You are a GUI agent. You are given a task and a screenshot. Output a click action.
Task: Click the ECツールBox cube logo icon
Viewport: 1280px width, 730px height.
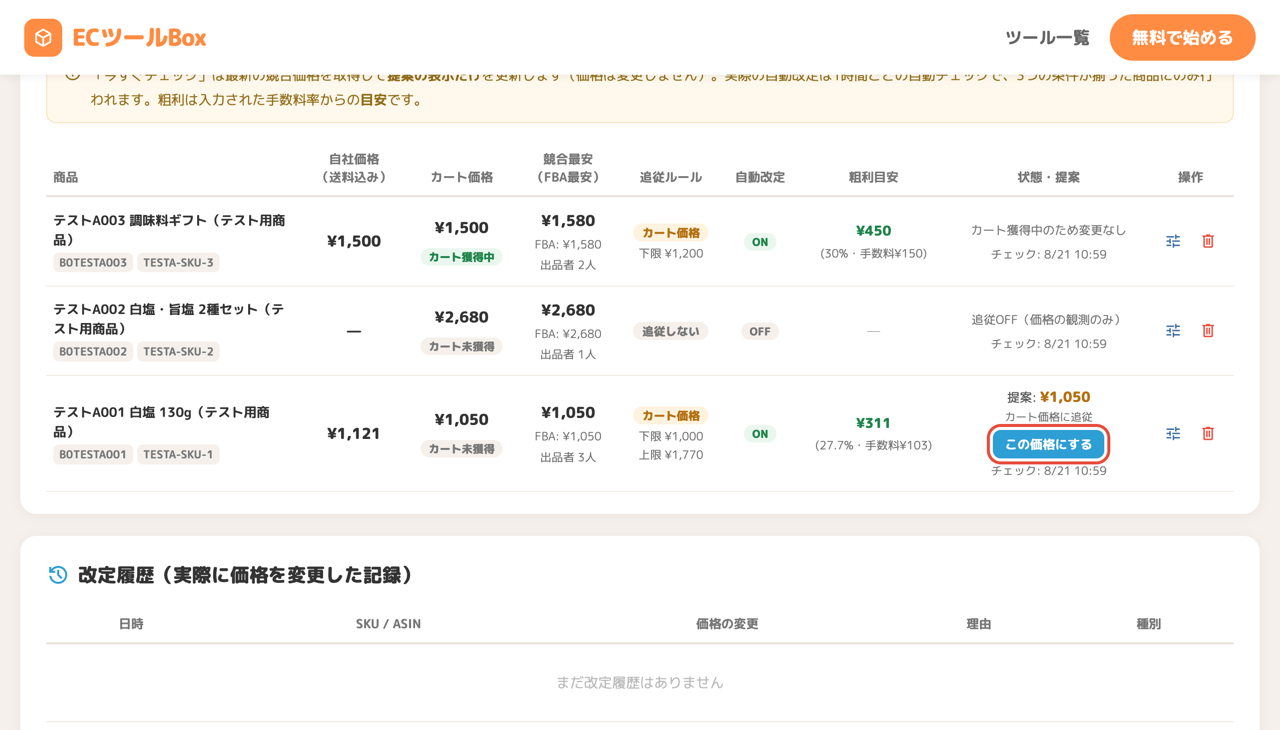pyautogui.click(x=43, y=38)
